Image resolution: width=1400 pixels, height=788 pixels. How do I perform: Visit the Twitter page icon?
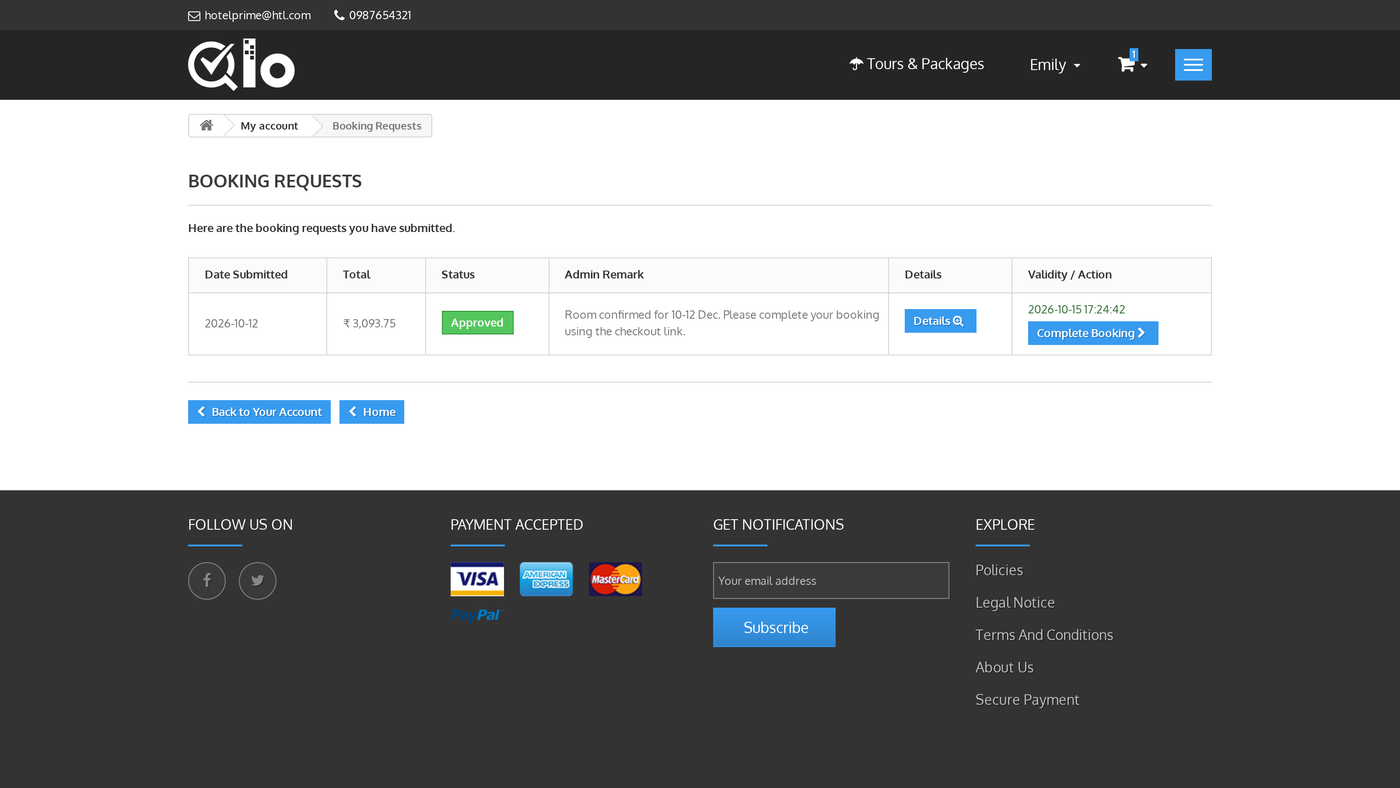258,581
